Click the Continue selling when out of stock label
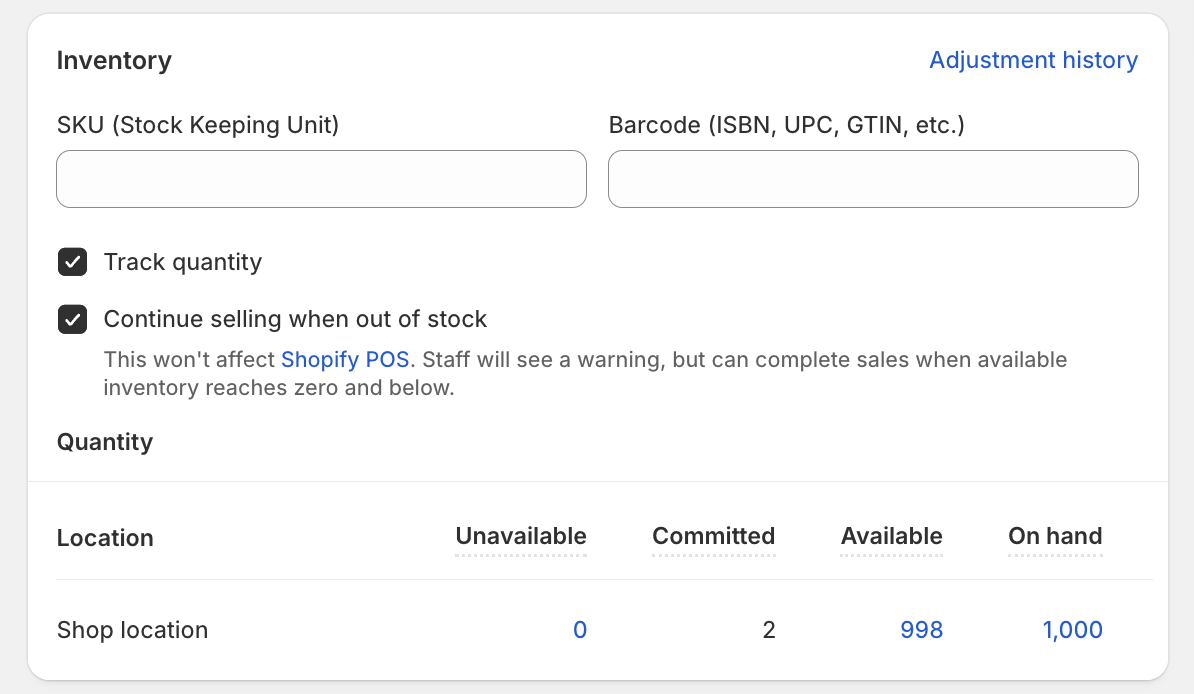Viewport: 1194px width, 694px height. (295, 320)
